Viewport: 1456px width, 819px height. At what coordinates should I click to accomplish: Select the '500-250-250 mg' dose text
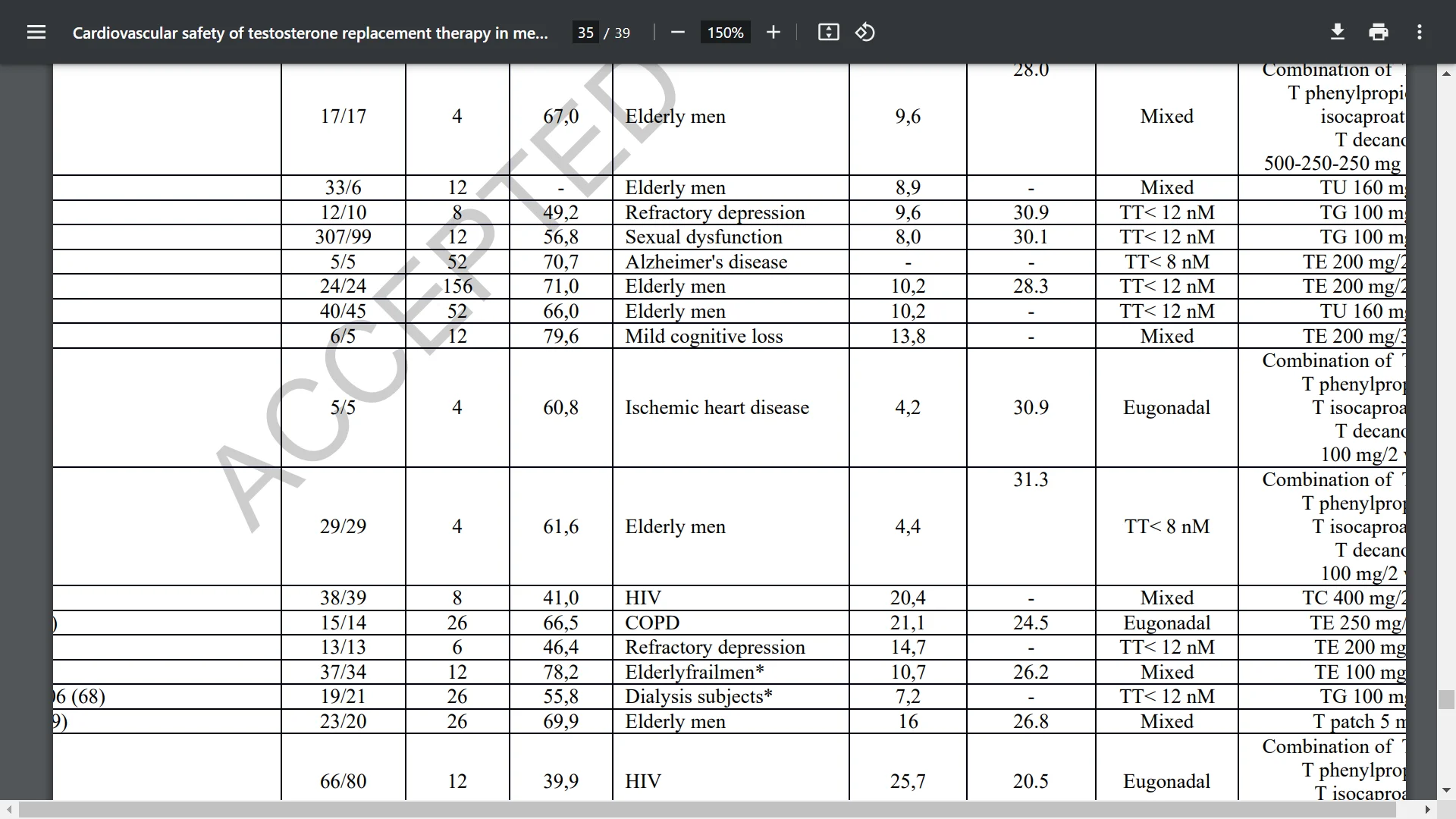coord(1332,163)
